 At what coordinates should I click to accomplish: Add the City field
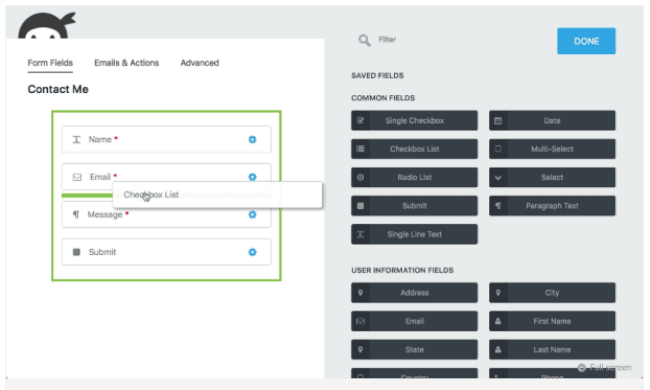point(552,293)
